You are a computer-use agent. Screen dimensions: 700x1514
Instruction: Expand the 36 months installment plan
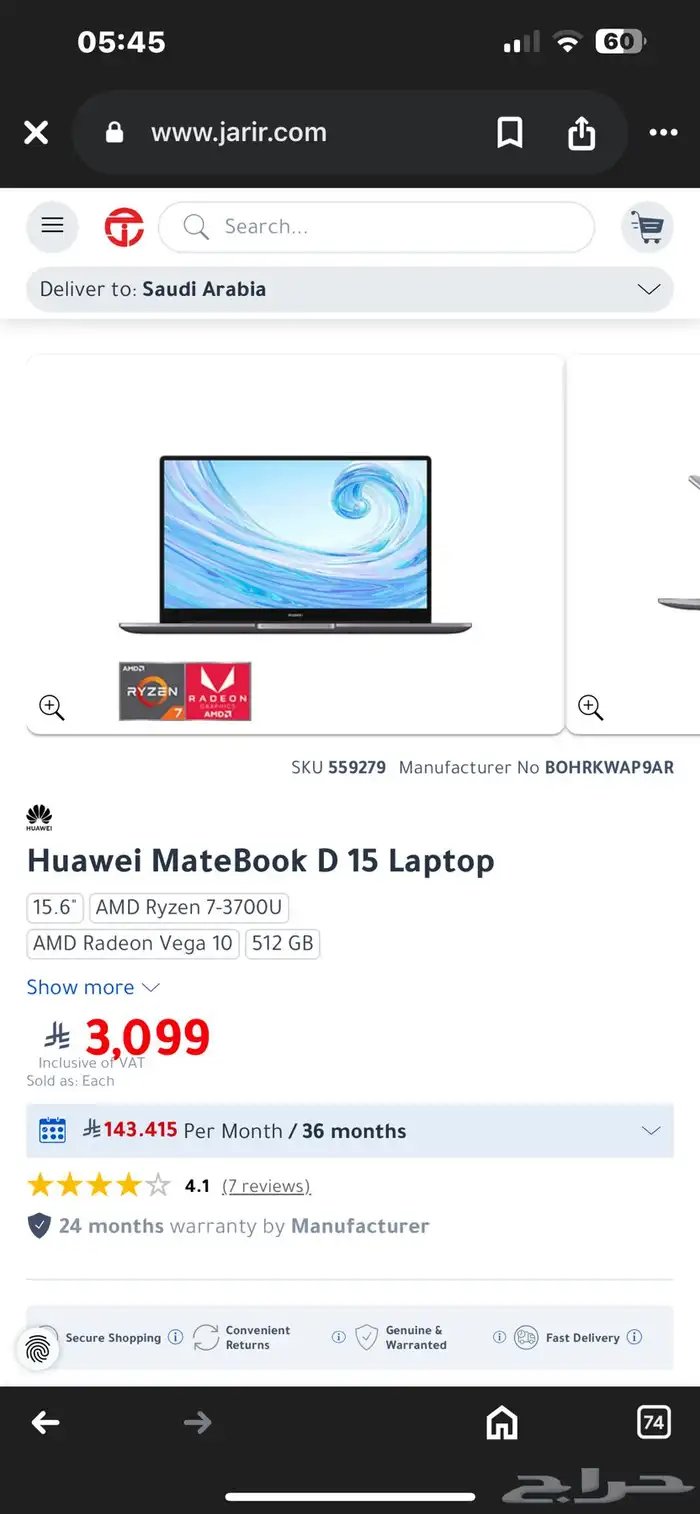(x=350, y=1131)
